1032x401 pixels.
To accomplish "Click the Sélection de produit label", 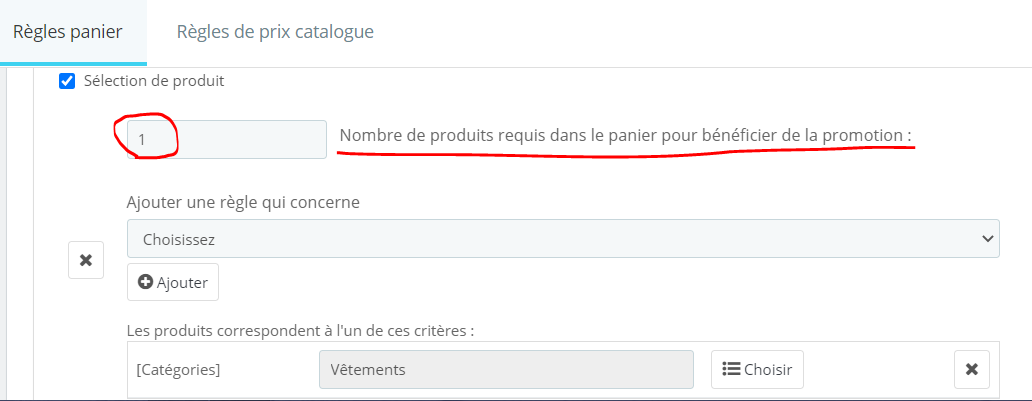I will [x=154, y=82].
